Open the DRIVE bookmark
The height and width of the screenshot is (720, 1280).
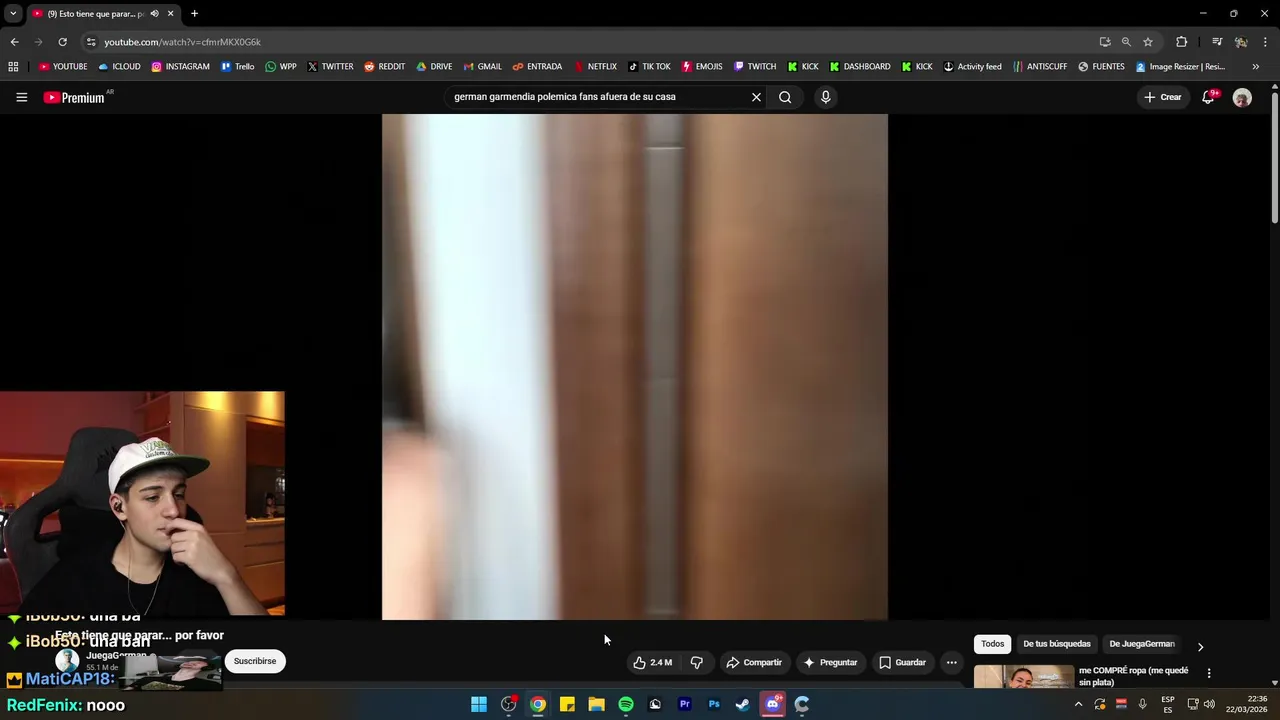433,67
